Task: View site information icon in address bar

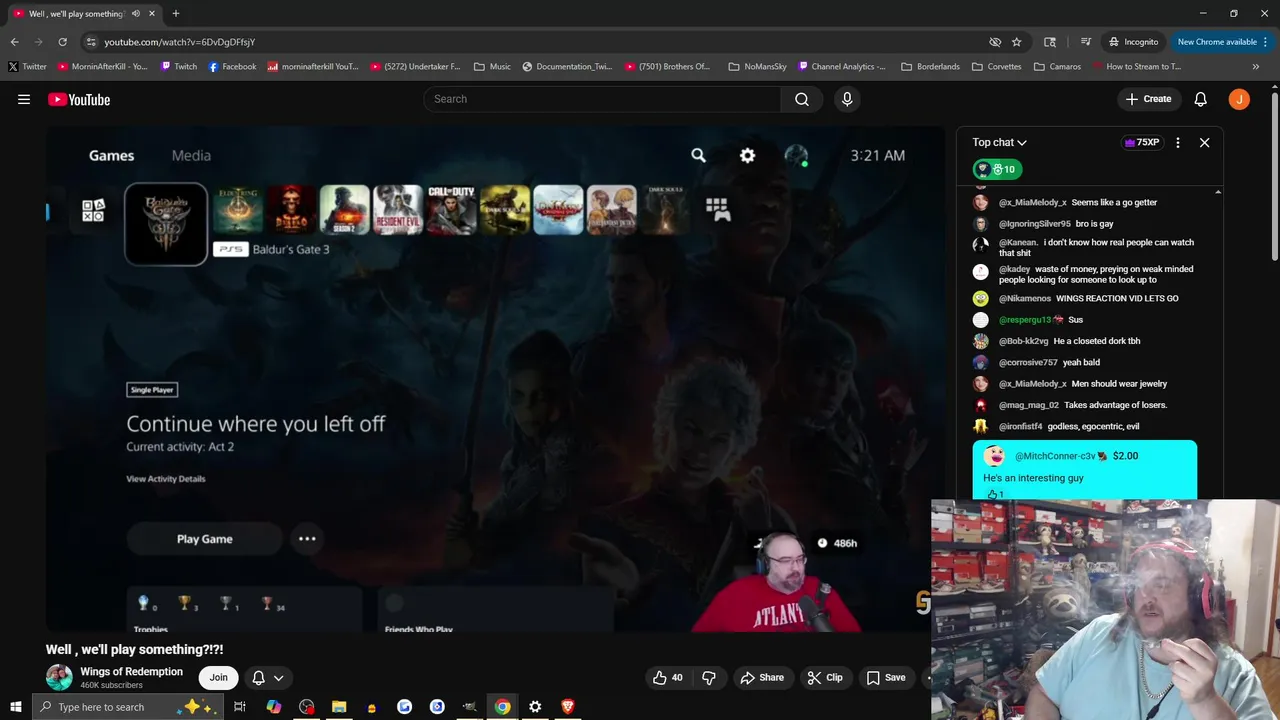Action: tap(91, 42)
